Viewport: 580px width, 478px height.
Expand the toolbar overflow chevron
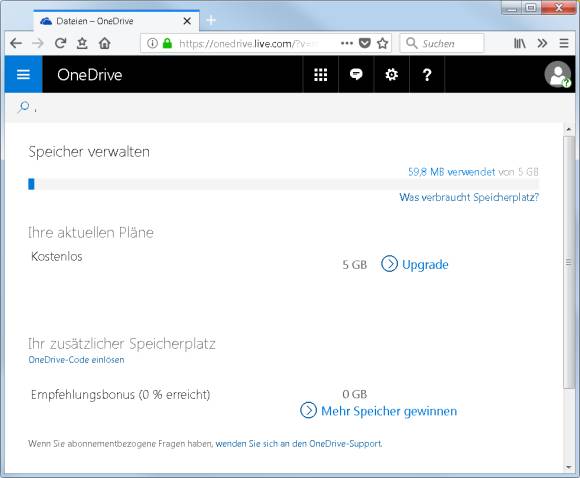pos(542,44)
